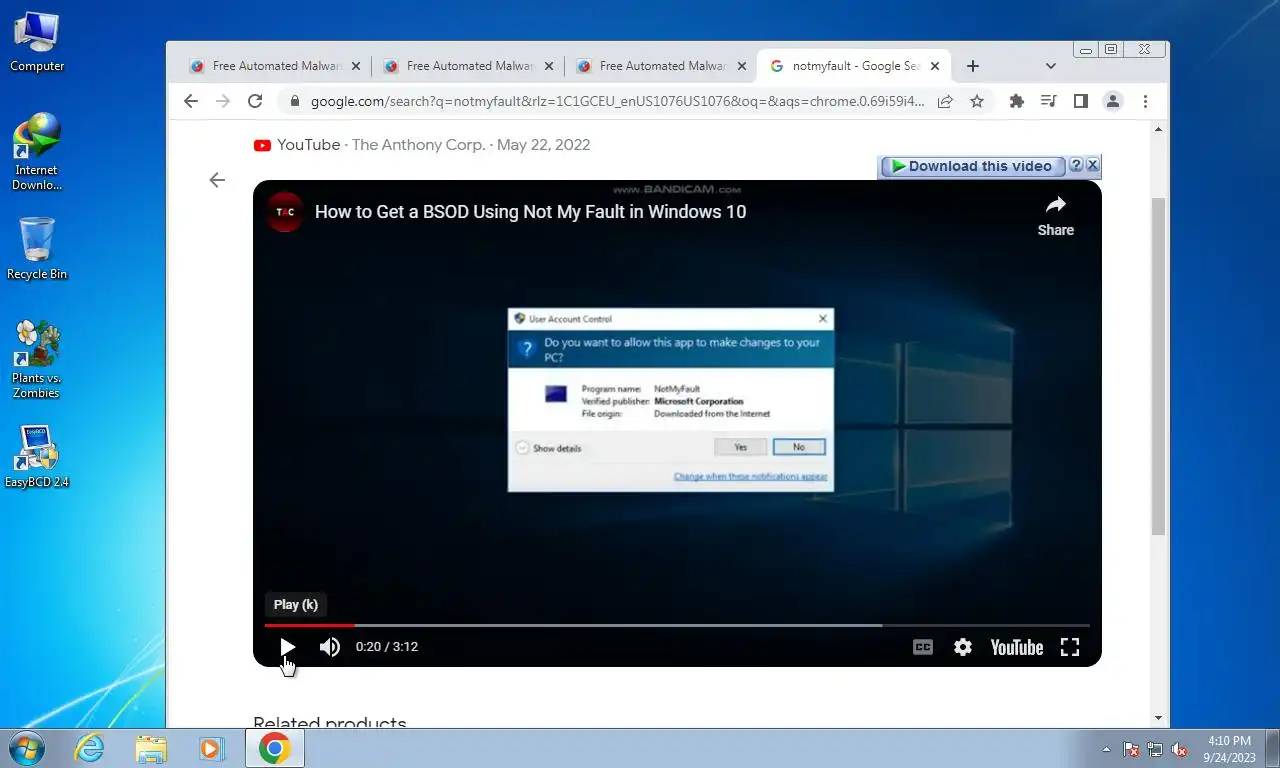Click the address bar URL
This screenshot has height=768, width=1280.
tap(617, 101)
